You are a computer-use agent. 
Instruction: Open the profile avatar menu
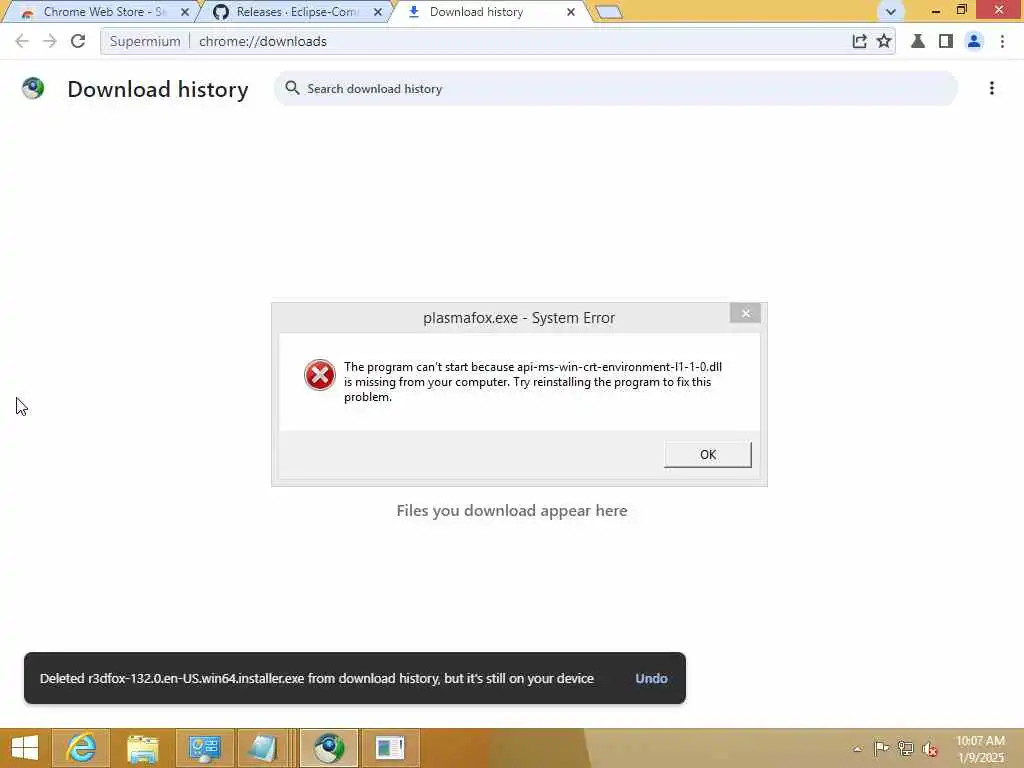(974, 41)
